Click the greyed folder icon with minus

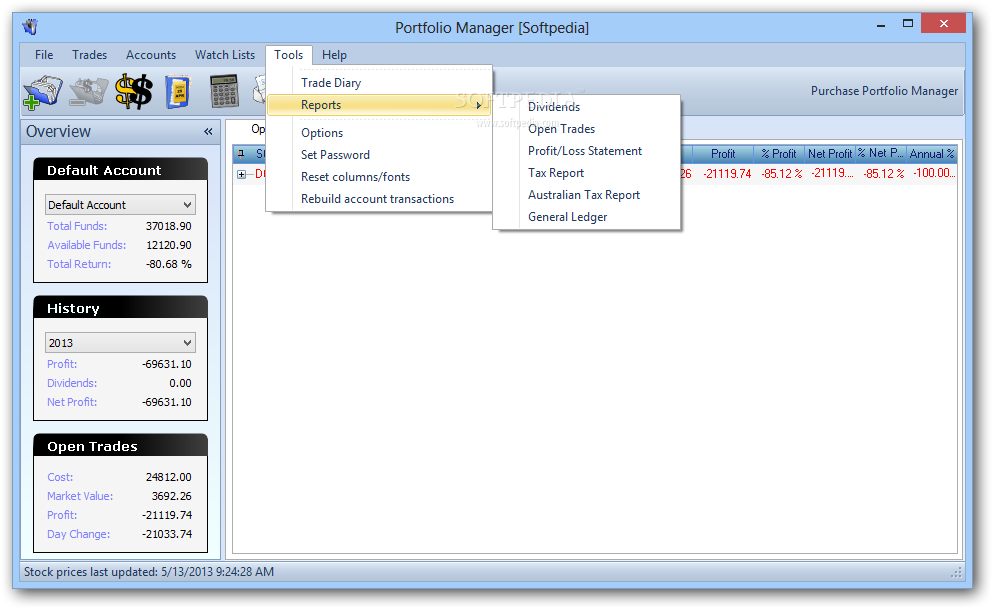tap(89, 92)
